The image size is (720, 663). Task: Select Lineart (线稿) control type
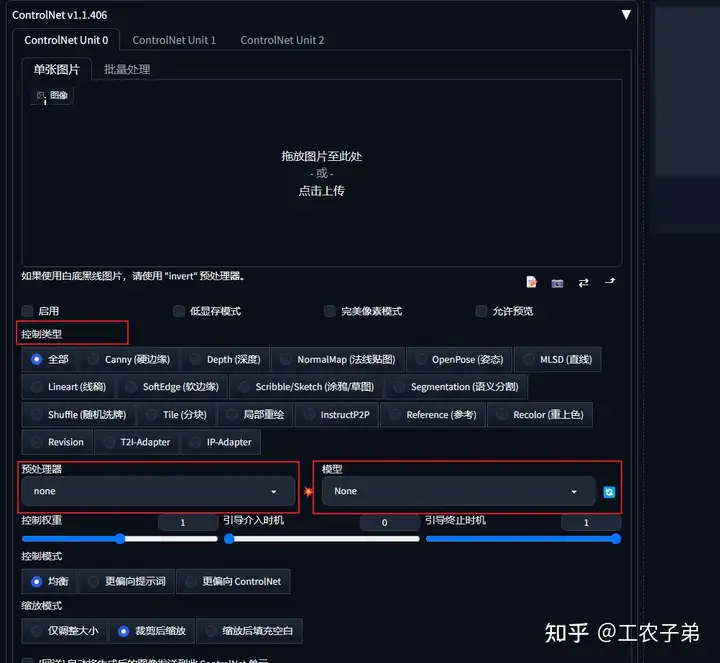(x=68, y=387)
